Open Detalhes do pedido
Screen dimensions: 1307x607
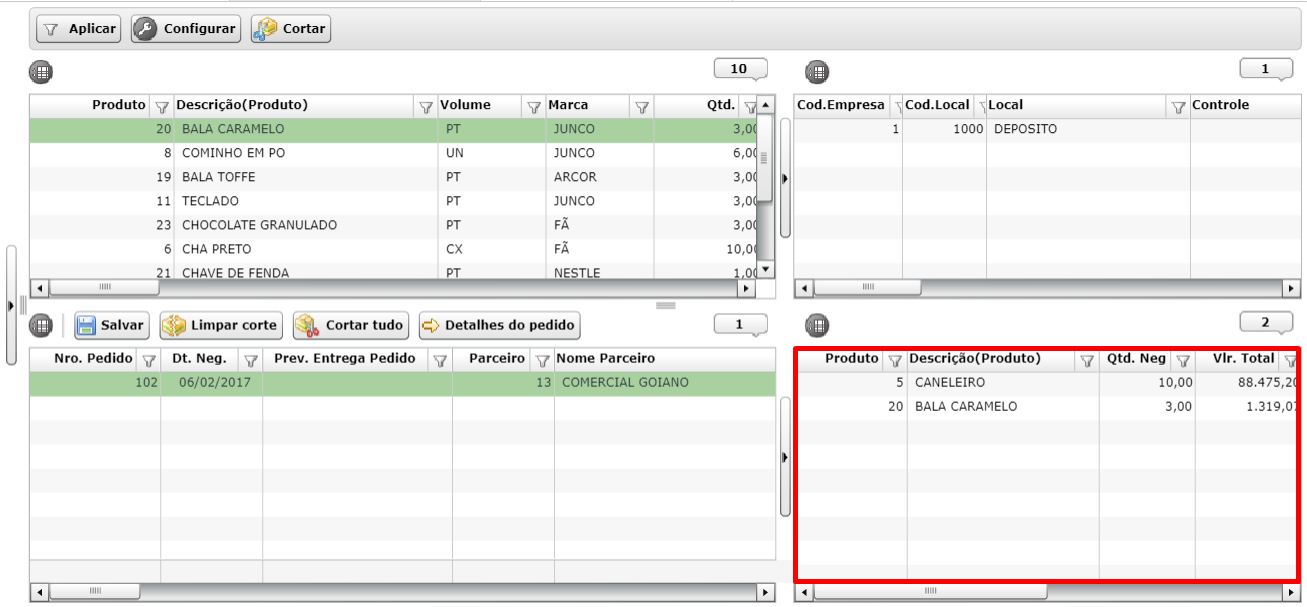(499, 325)
